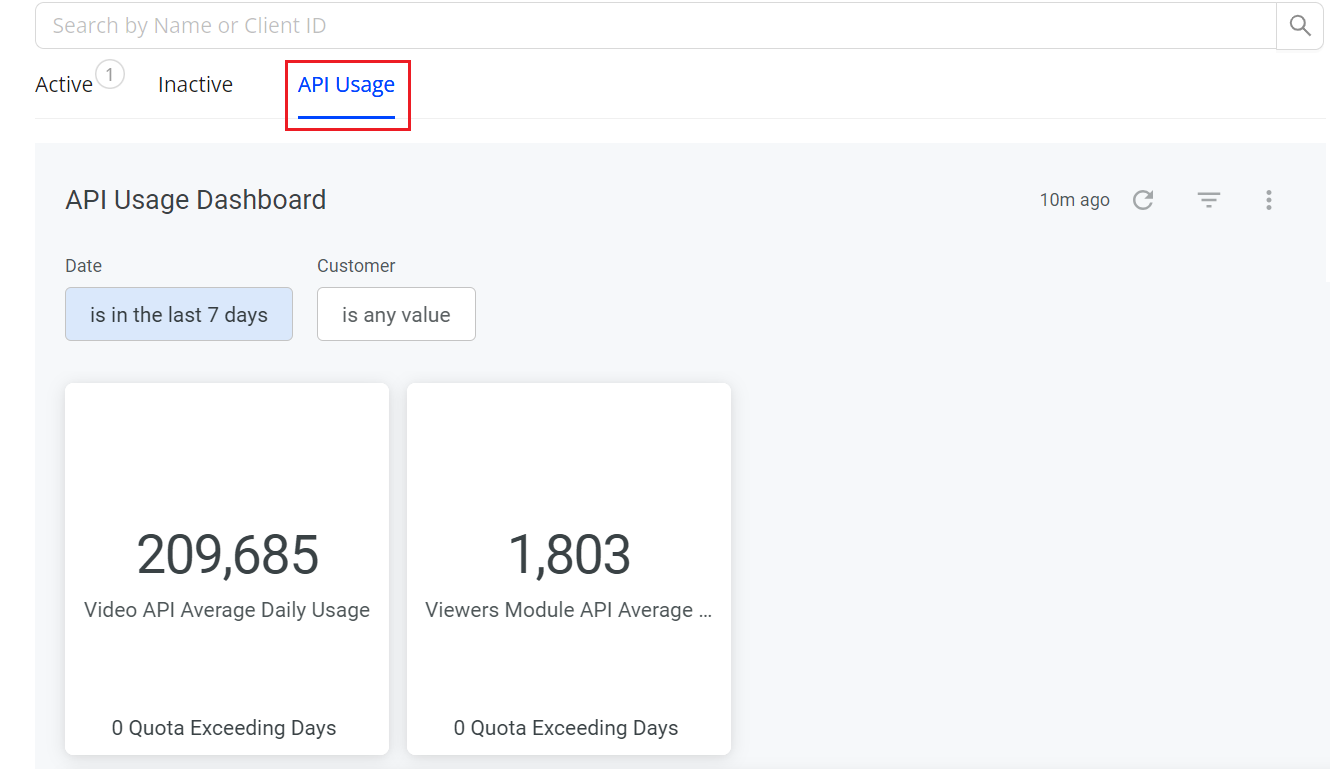Click the Customer filter label
The width and height of the screenshot is (1330, 769).
[x=356, y=266]
